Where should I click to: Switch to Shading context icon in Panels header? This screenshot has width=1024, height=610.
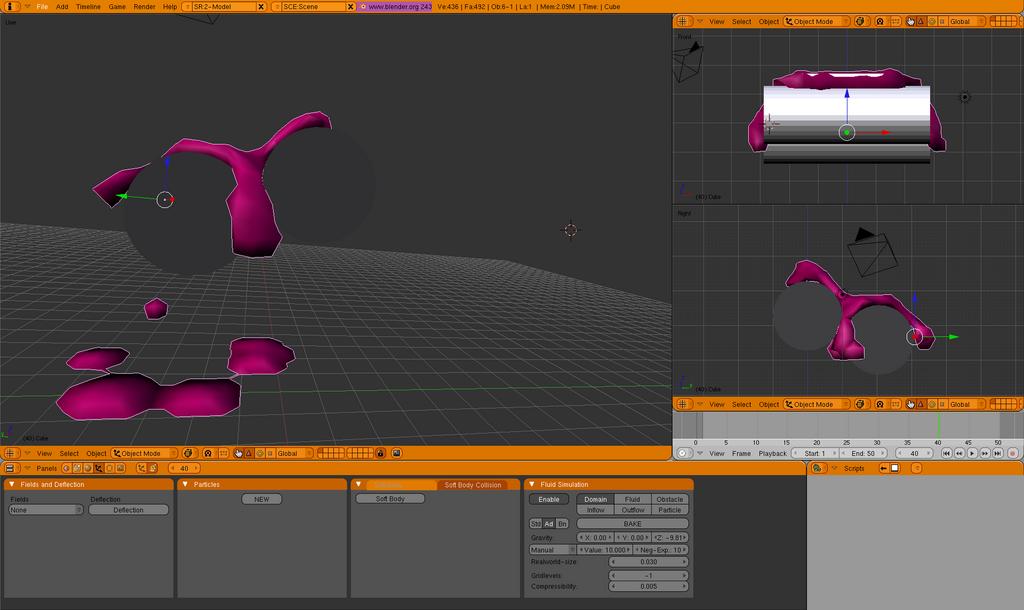(88, 468)
